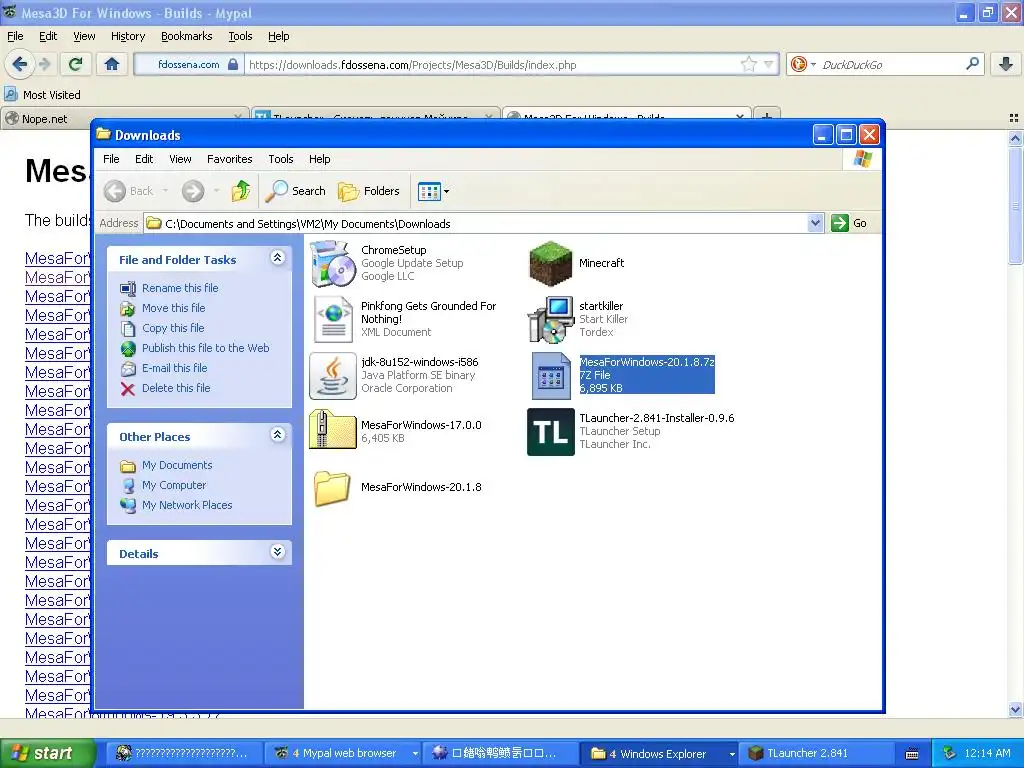The image size is (1024, 768).
Task: Open the Explorer Help menu
Action: [319, 159]
